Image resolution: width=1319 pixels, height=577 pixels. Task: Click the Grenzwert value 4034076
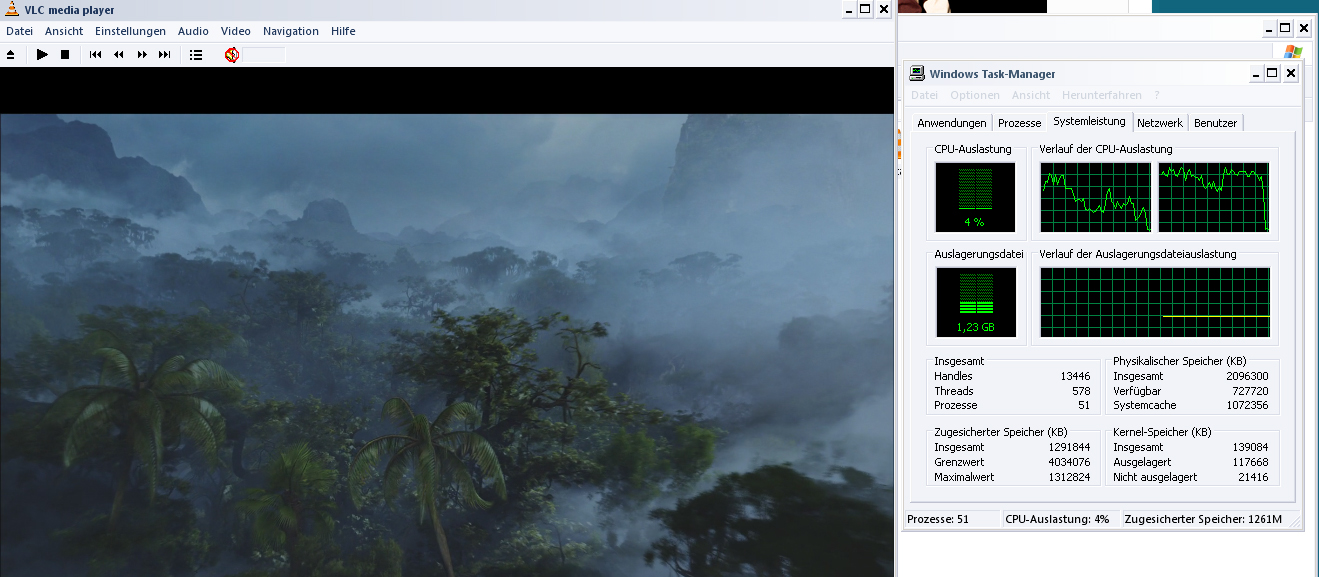pyautogui.click(x=1068, y=462)
